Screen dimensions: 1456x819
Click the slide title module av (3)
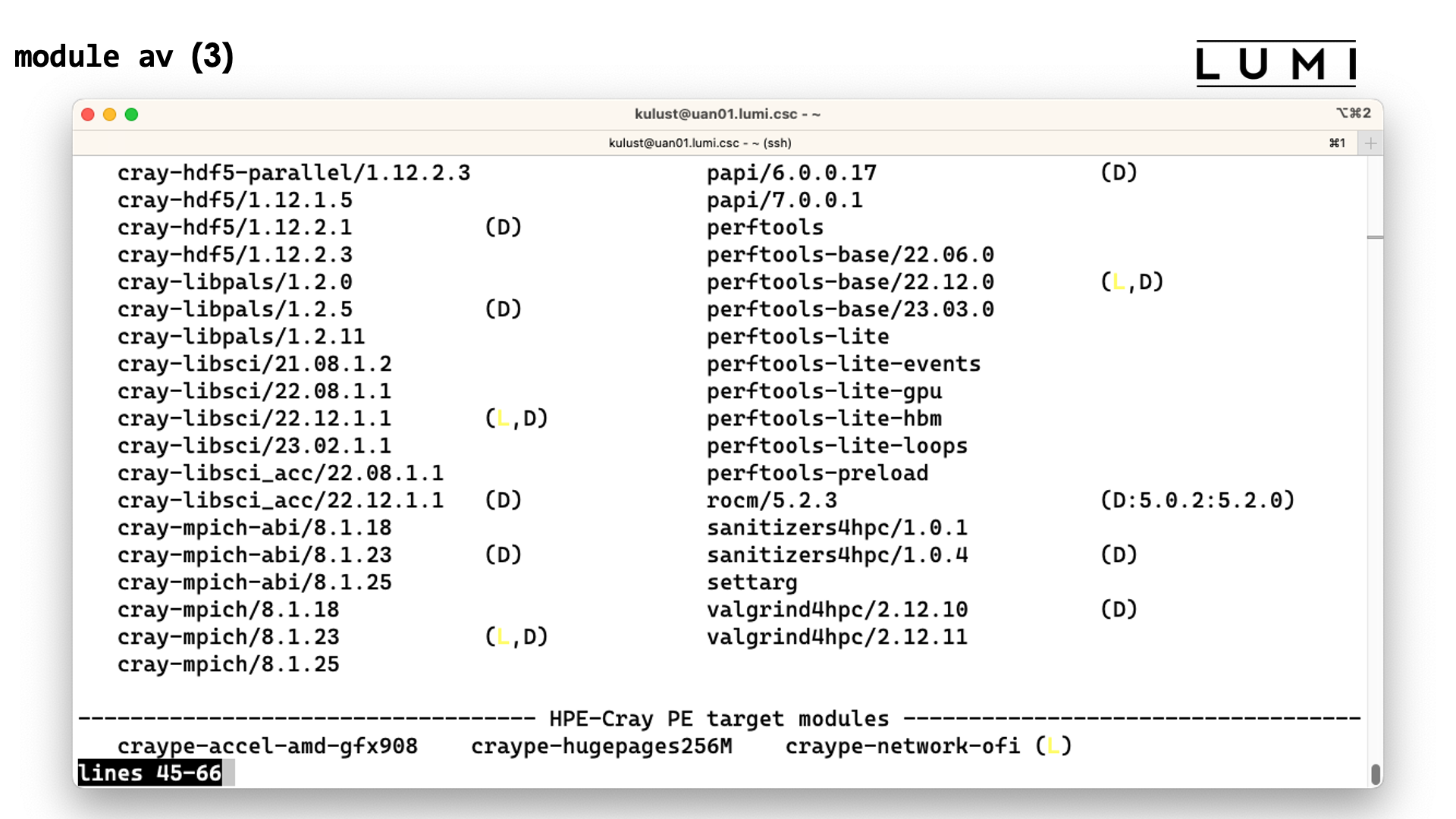point(124,57)
